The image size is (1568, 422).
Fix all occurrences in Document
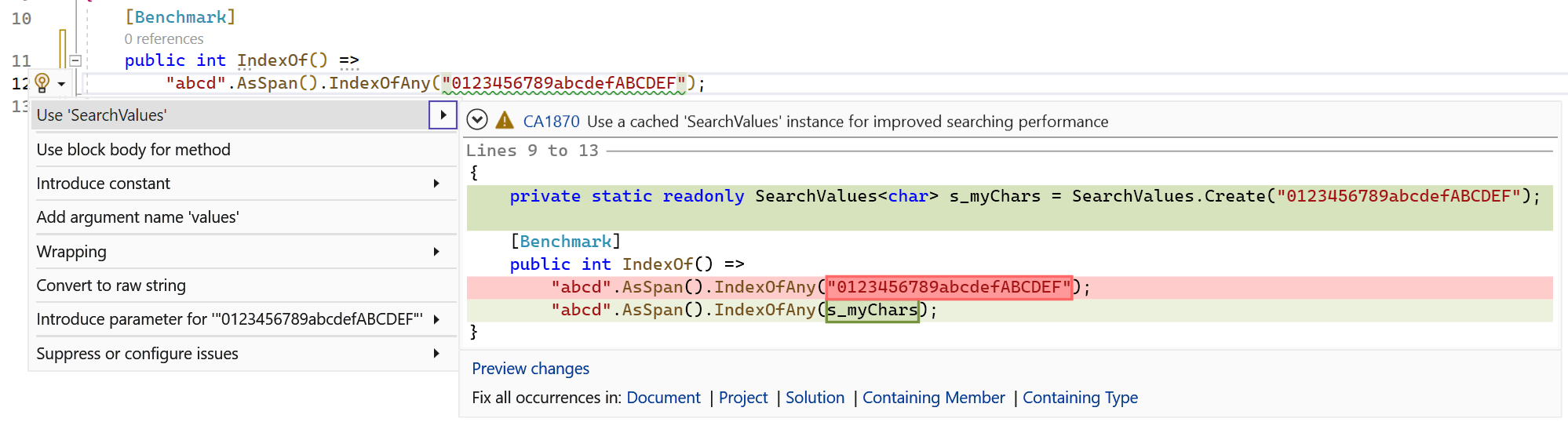coord(663,398)
